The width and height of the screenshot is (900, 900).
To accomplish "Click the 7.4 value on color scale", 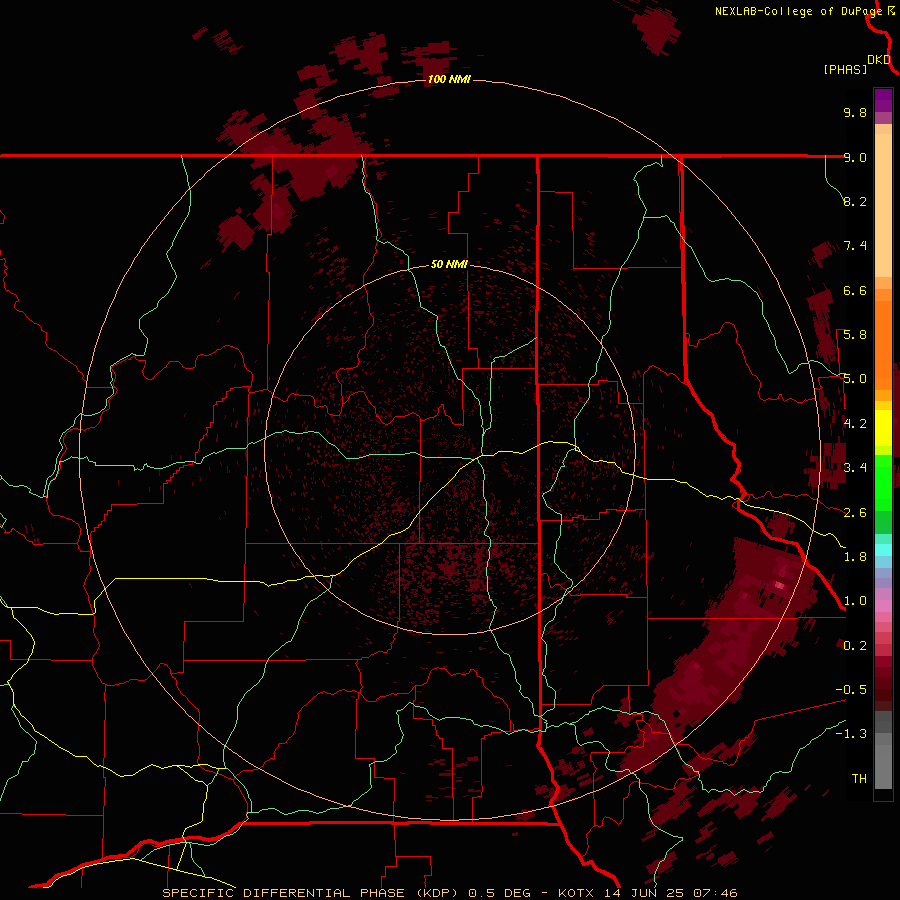I will pyautogui.click(x=855, y=246).
